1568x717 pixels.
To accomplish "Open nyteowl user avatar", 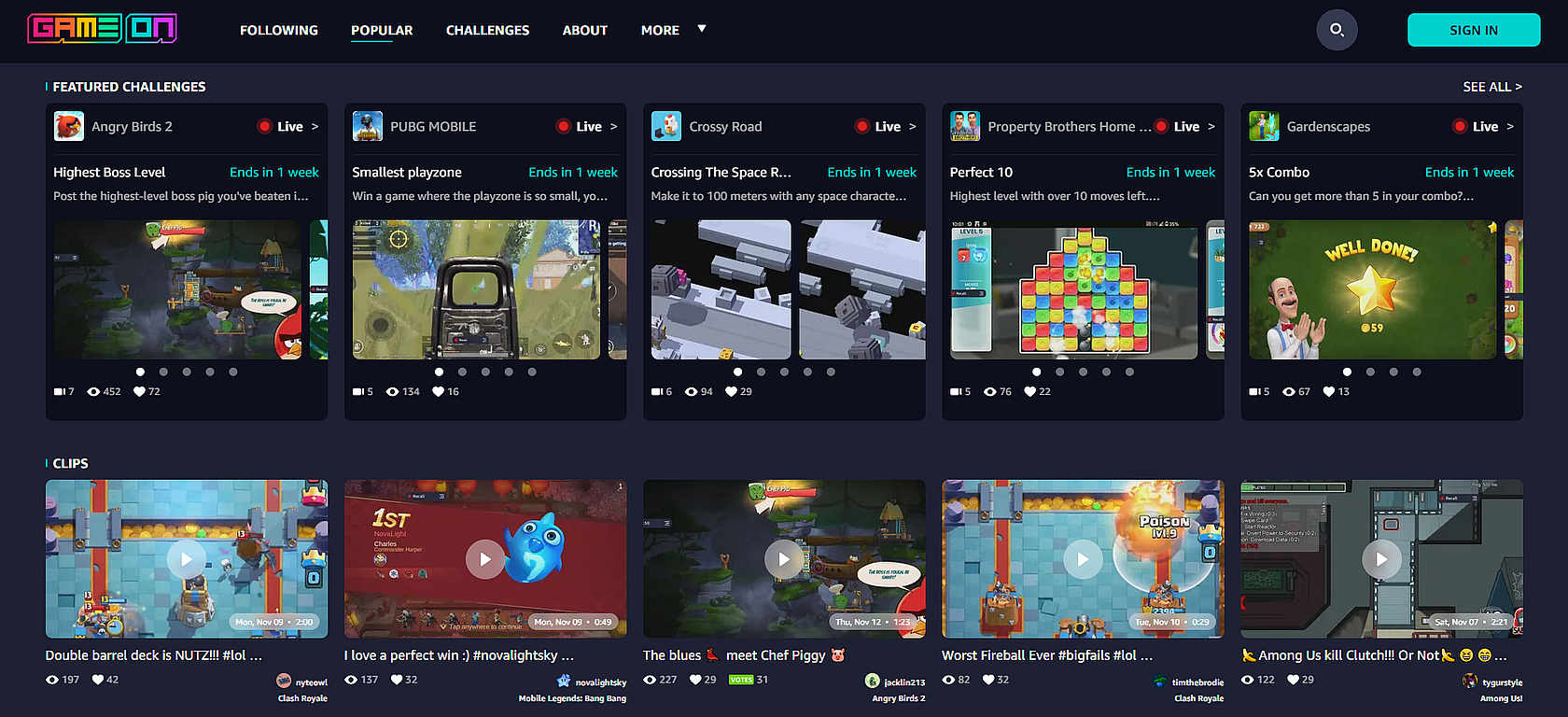I will pos(284,682).
